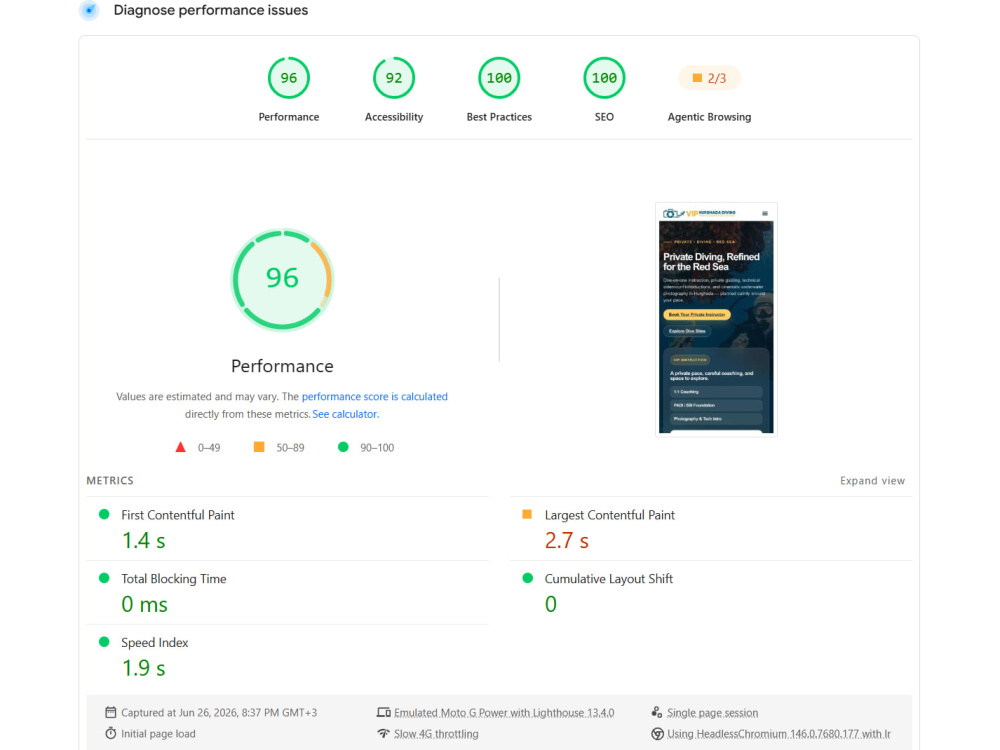Click the 2.7 s Largest Contentful Paint value
The width and height of the screenshot is (1000, 750).
pos(566,540)
